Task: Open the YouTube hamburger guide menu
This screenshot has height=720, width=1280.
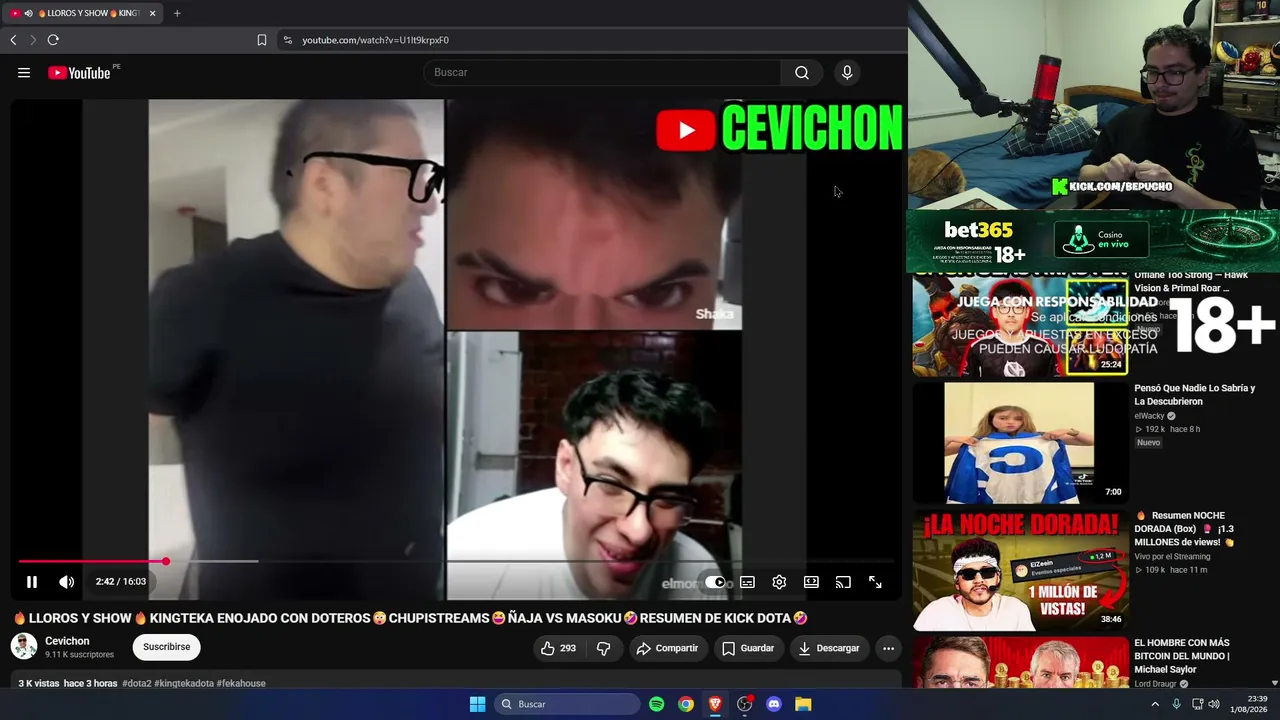Action: point(24,72)
